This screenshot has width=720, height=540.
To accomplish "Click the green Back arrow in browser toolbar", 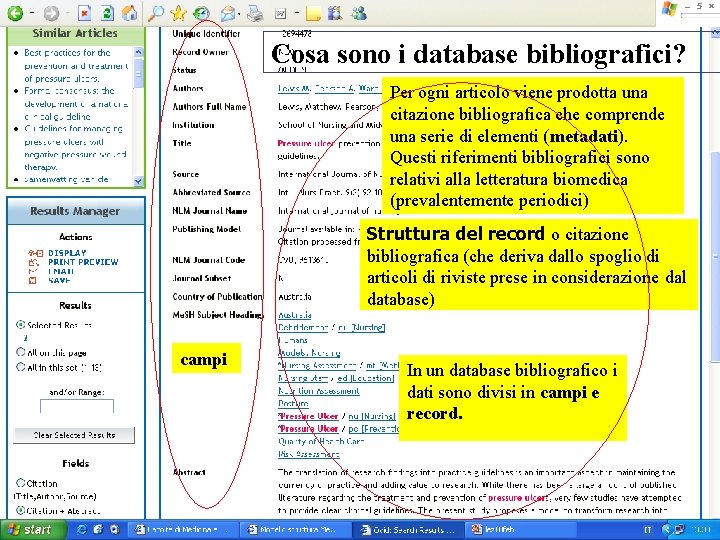I will (x=15, y=13).
